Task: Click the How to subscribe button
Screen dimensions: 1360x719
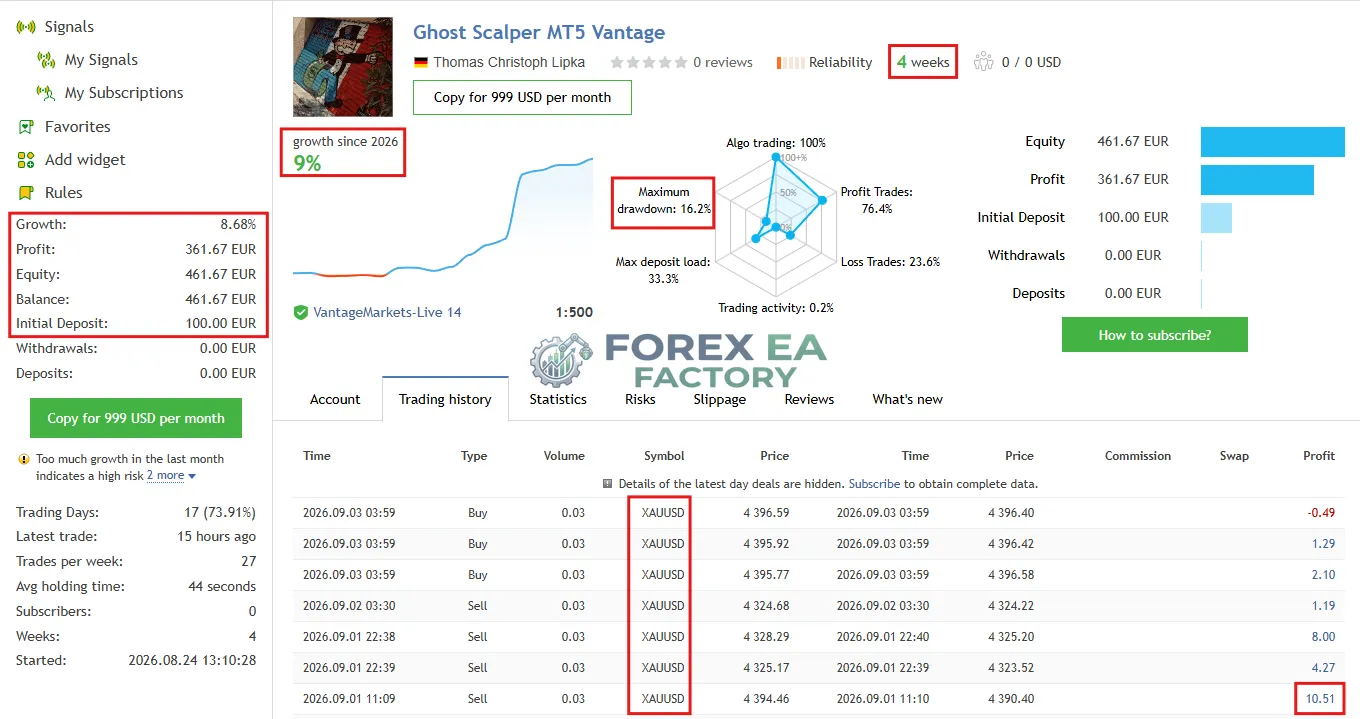Action: pyautogui.click(x=1155, y=335)
